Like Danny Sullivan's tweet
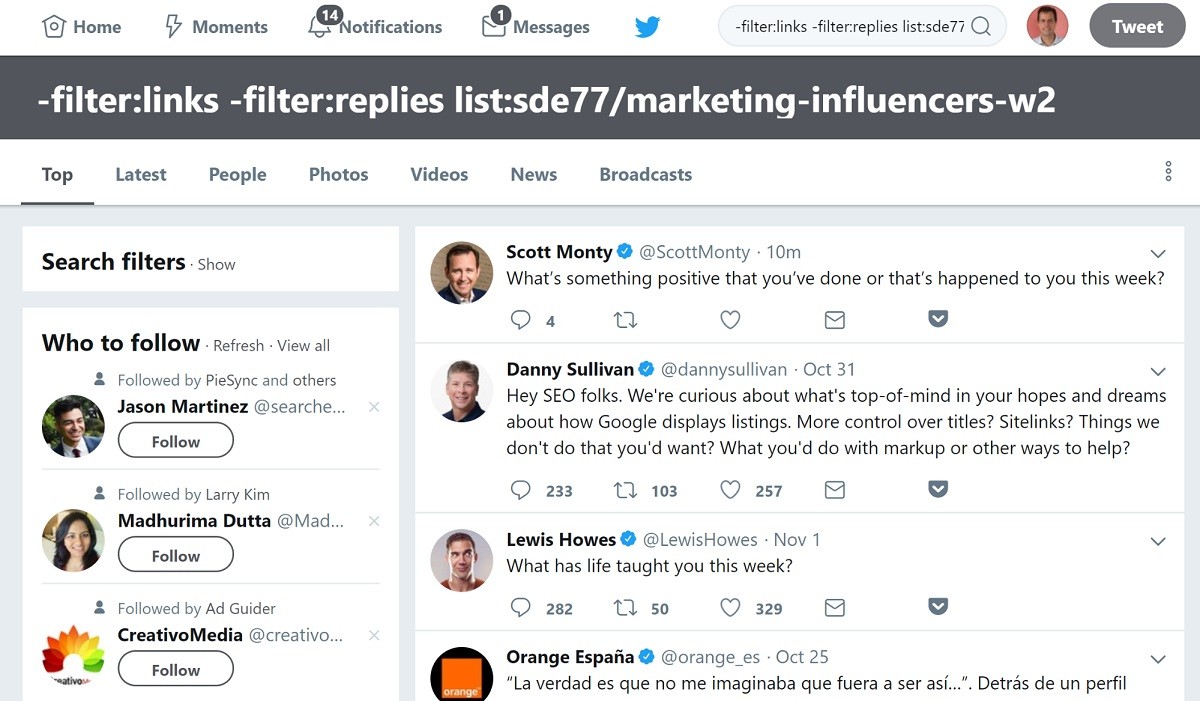Screen dimensions: 1200x701 pos(731,490)
